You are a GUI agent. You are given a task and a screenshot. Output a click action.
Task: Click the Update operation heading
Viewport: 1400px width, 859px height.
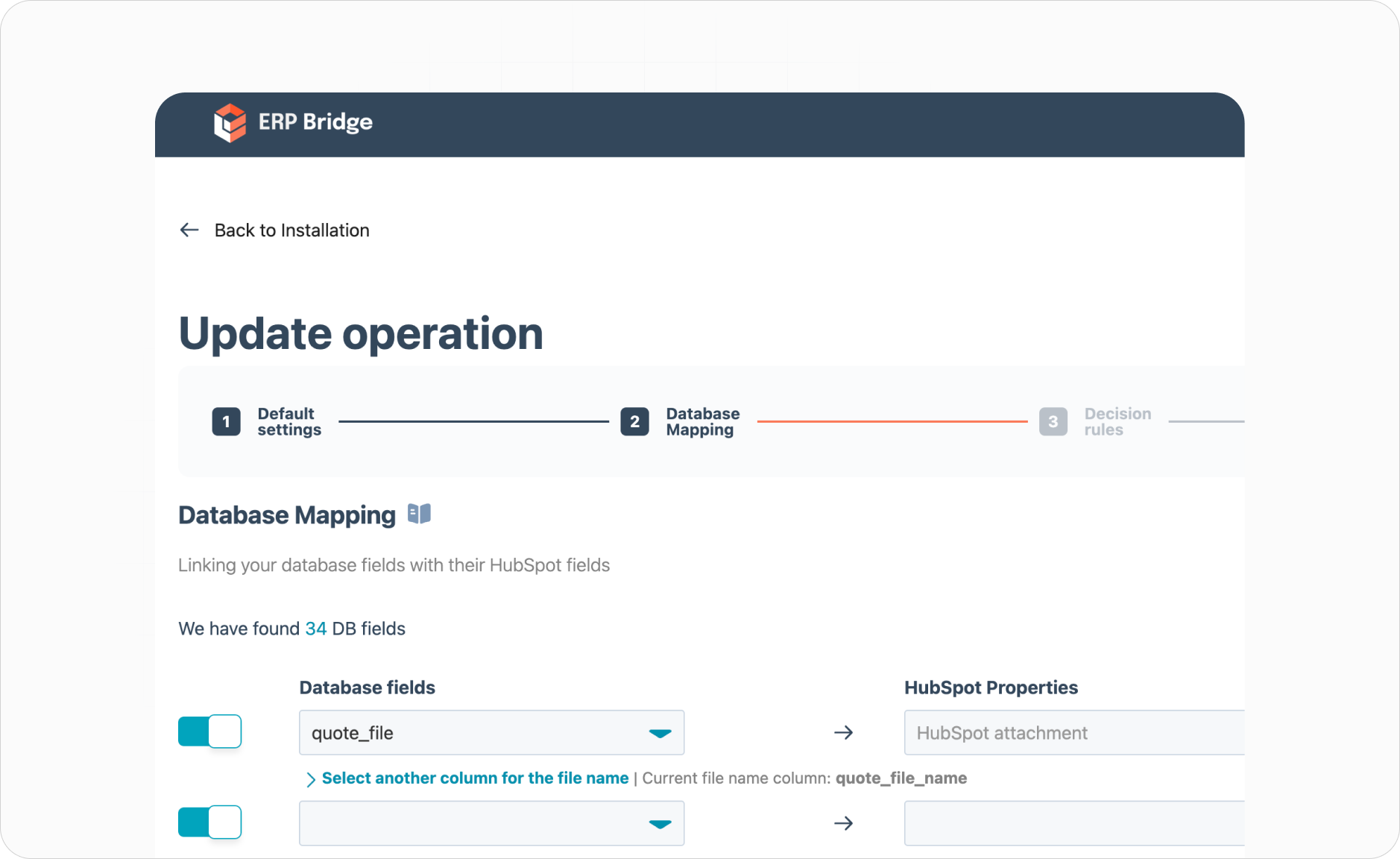pyautogui.click(x=361, y=333)
